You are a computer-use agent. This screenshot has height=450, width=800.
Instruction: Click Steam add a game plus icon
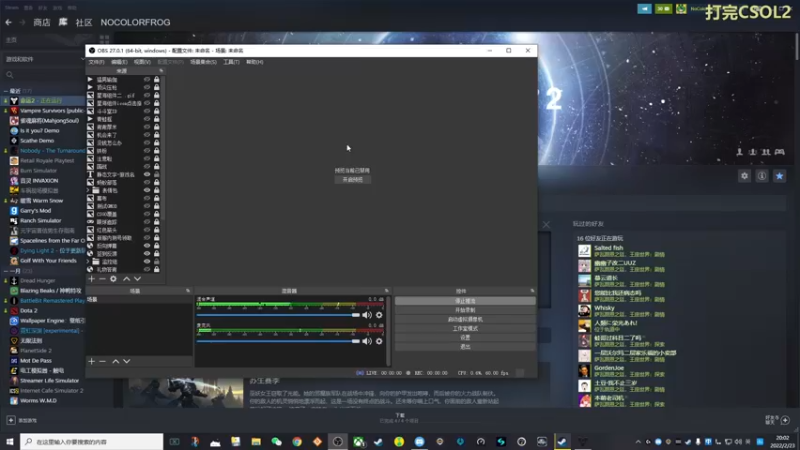click(11, 420)
